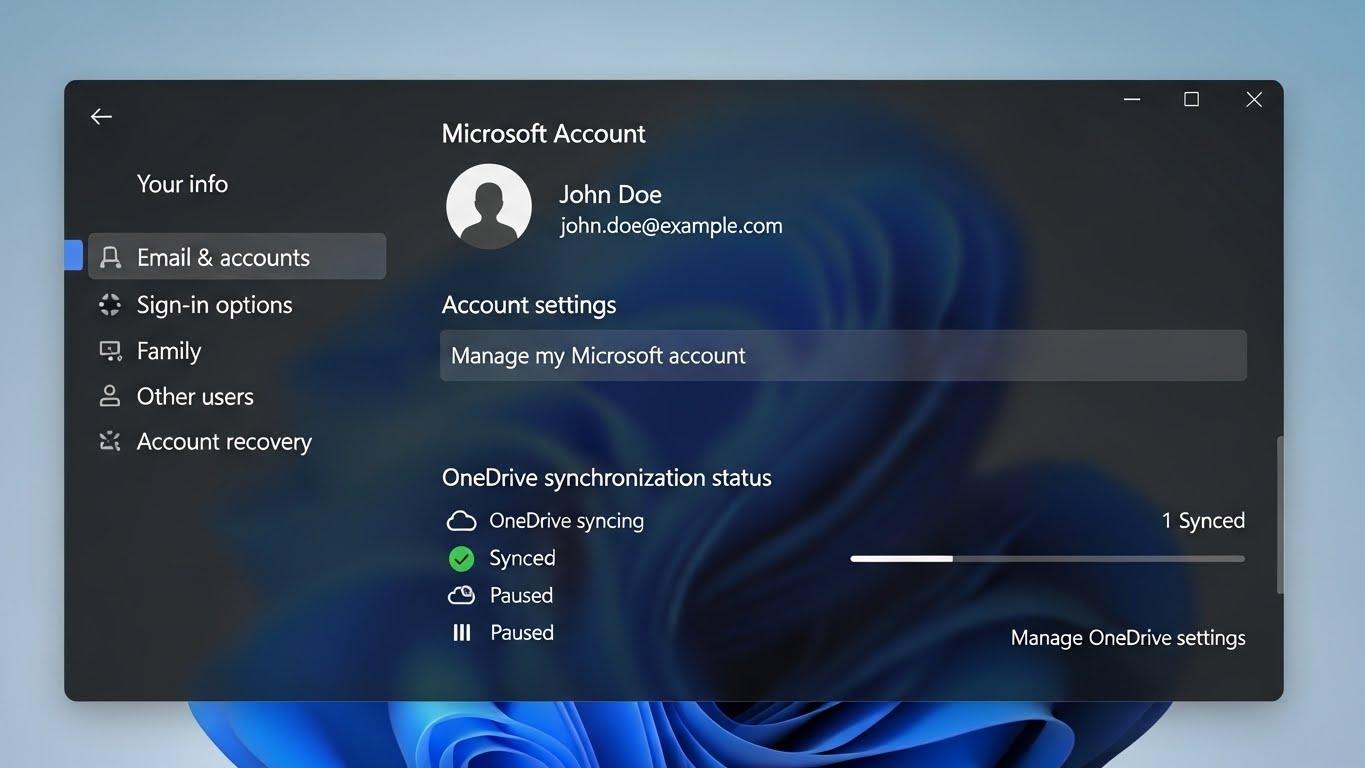The image size is (1365, 768).
Task: Click the 1 Synced status label
Action: point(1203,520)
